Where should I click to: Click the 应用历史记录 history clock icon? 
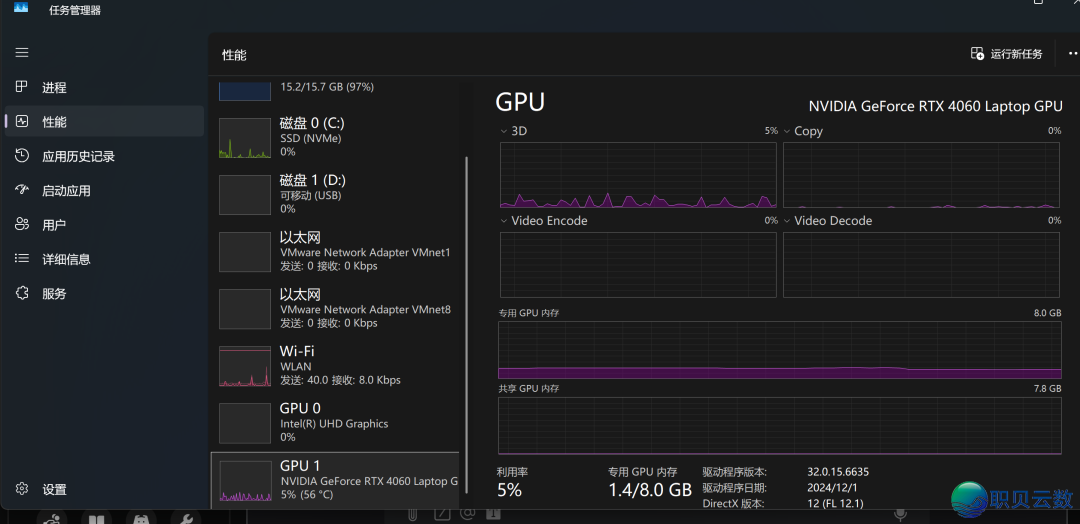point(22,156)
